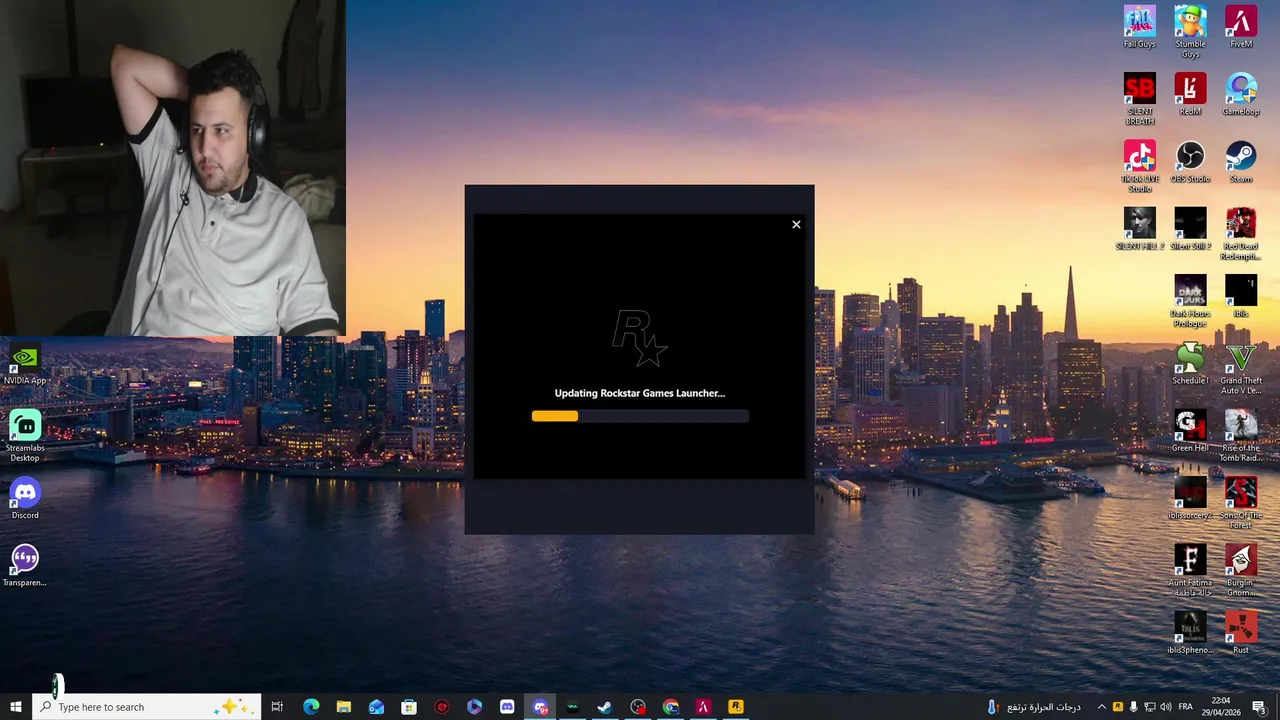Select the iblissorcery2 desktop icon
Image resolution: width=1280 pixels, height=720 pixels.
coord(1190,498)
